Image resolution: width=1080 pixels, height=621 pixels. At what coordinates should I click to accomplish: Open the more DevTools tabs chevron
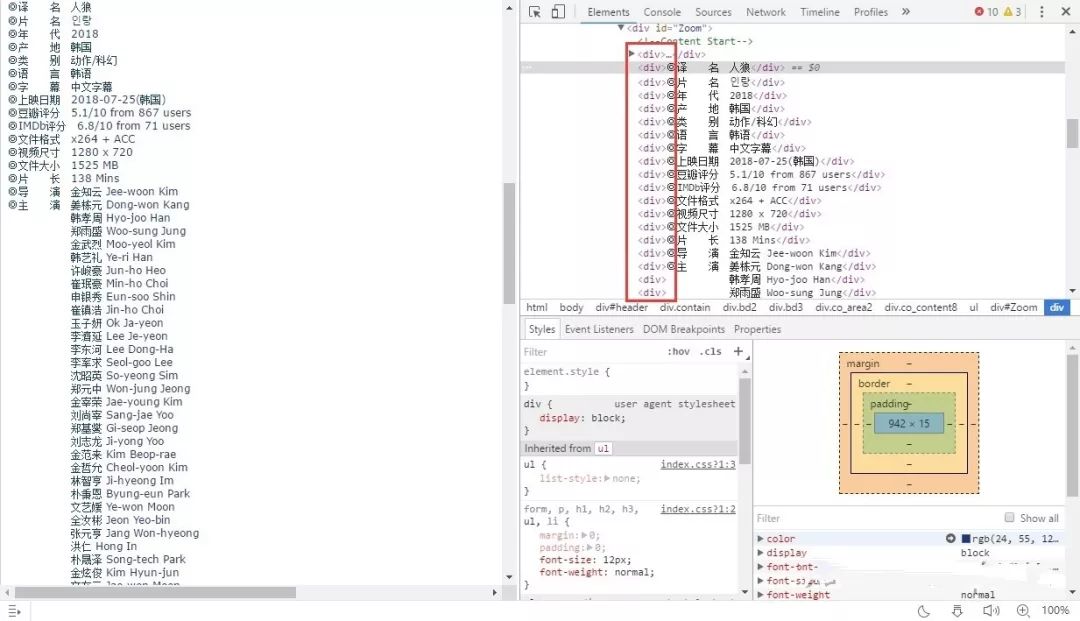click(x=906, y=12)
